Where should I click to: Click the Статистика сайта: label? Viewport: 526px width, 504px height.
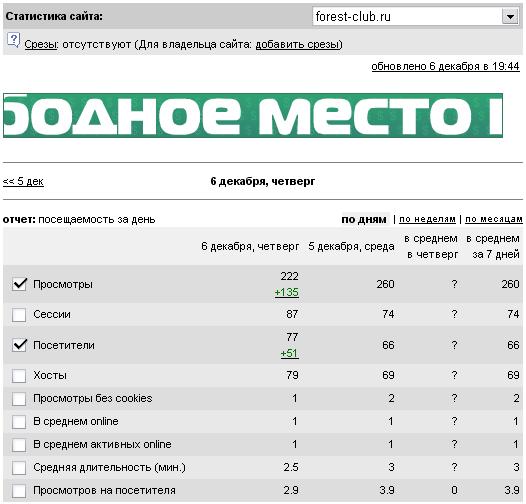[x=54, y=16]
